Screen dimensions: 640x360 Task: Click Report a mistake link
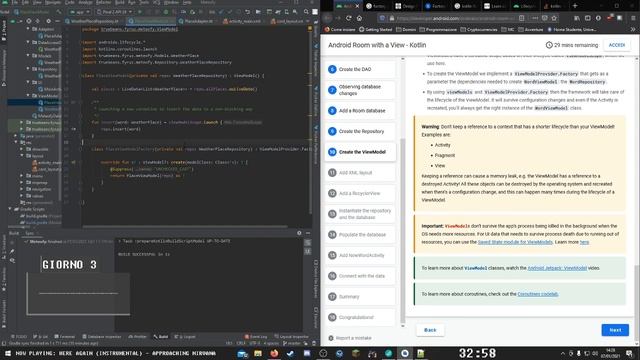[x=353, y=338]
